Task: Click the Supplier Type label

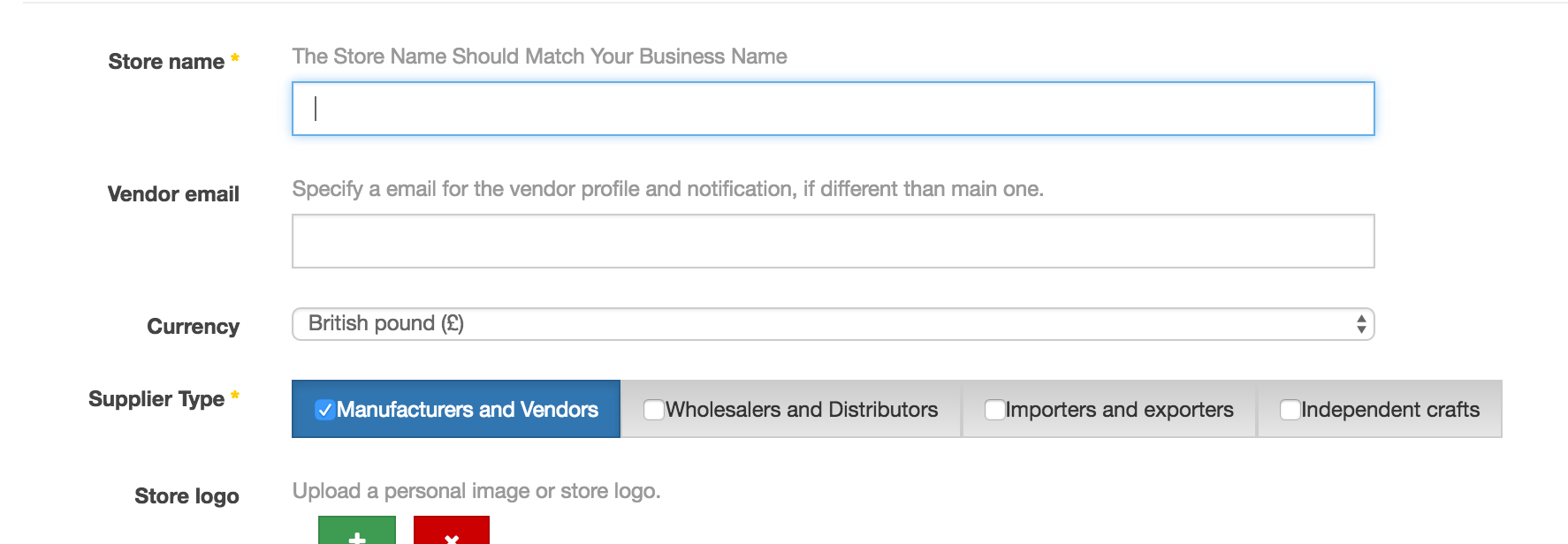Action: tap(156, 399)
